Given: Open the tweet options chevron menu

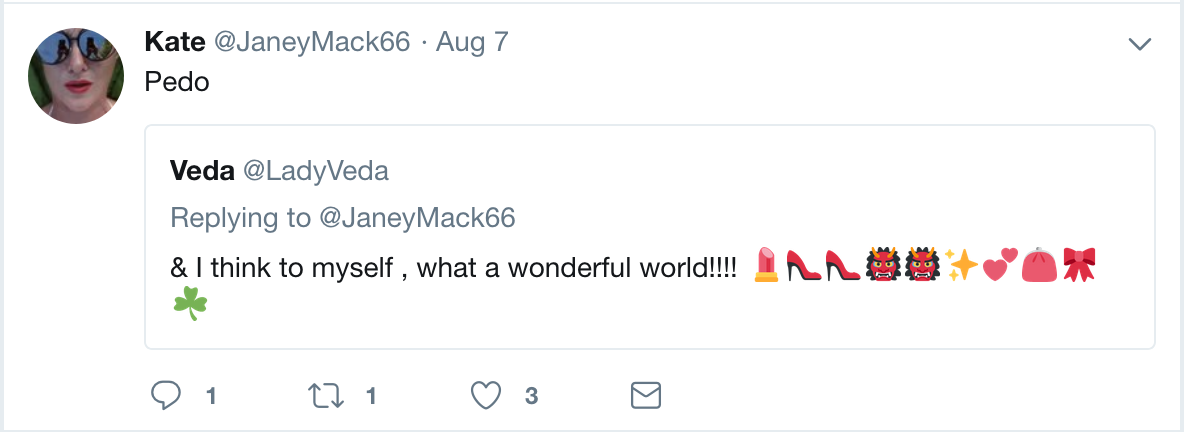Looking at the screenshot, I should click(x=1139, y=44).
